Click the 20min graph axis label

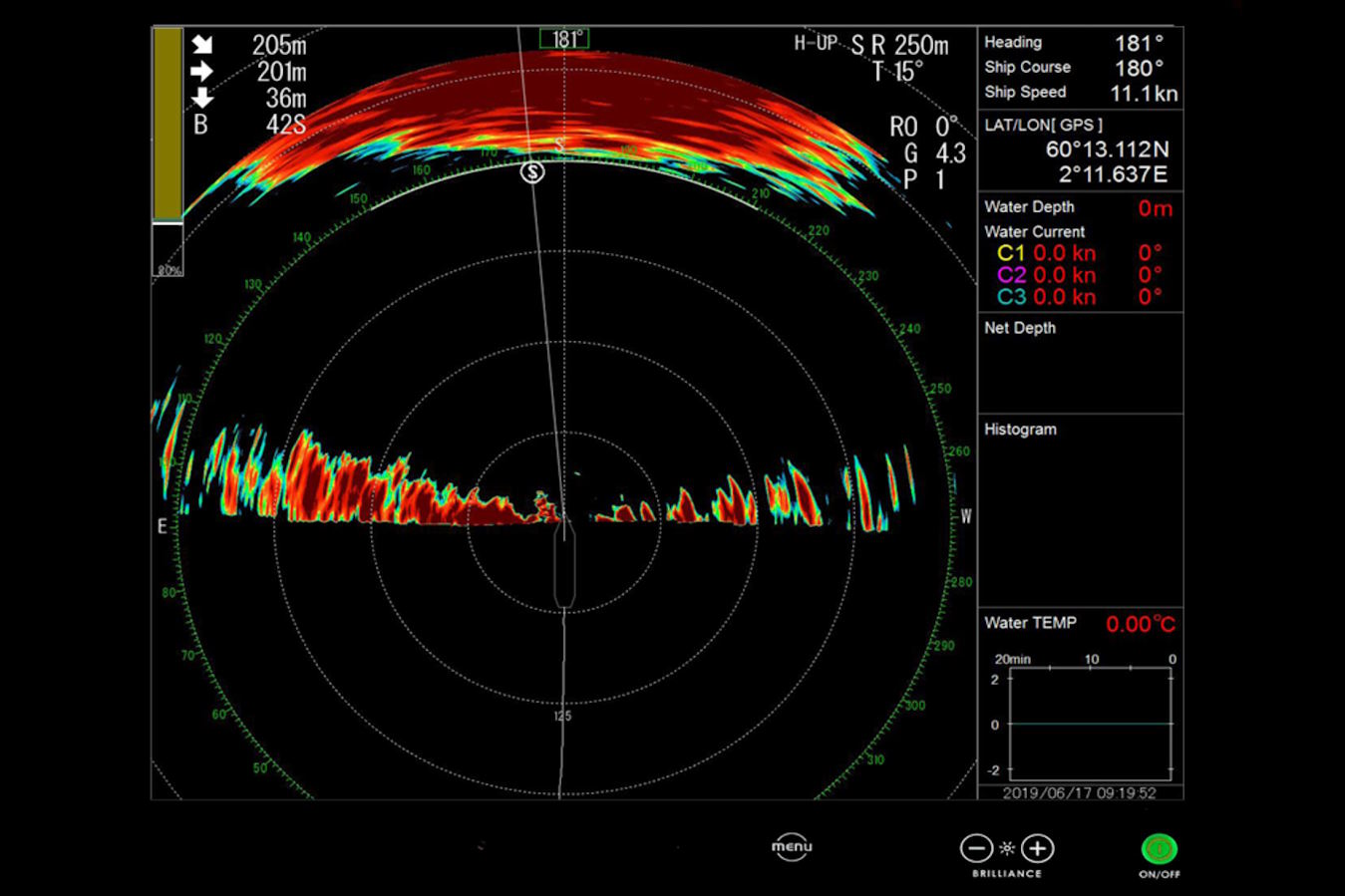tap(1013, 660)
